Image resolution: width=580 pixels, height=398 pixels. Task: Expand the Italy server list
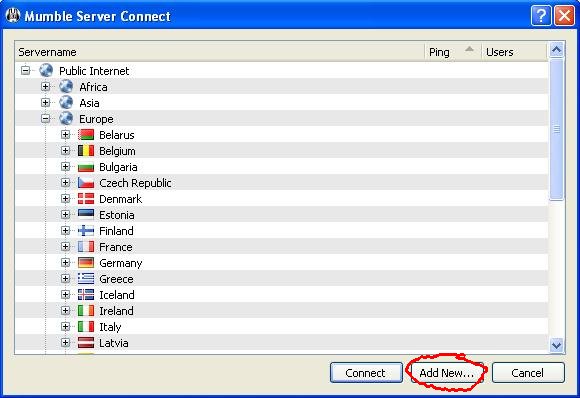(65, 327)
